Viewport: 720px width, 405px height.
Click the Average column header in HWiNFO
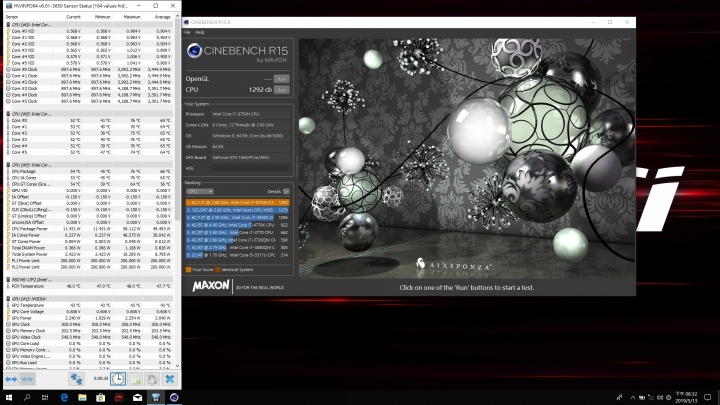[157, 17]
